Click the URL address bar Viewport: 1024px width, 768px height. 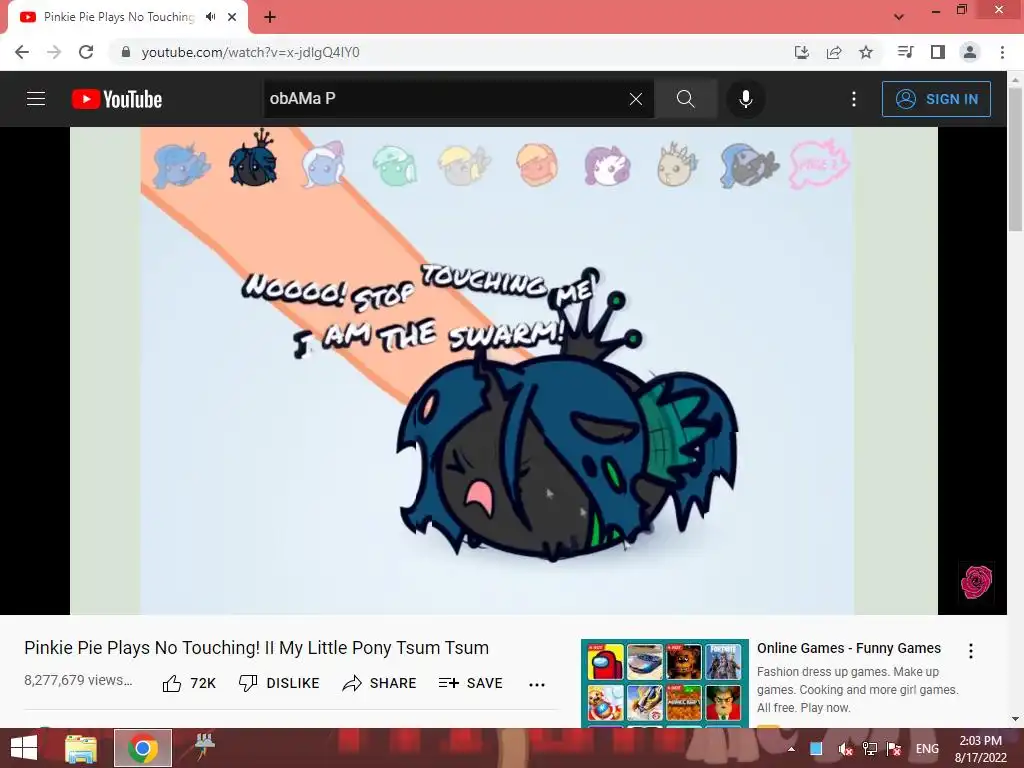click(x=451, y=52)
